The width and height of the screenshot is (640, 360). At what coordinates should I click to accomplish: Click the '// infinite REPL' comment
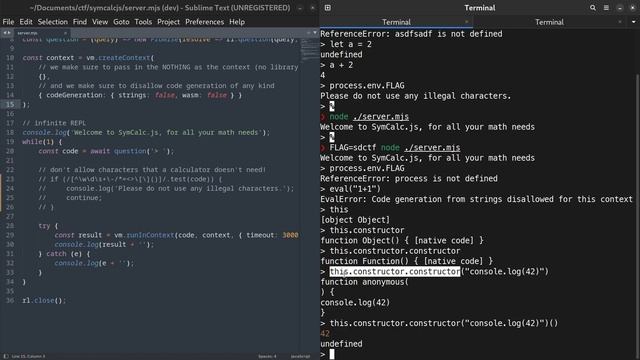click(54, 123)
